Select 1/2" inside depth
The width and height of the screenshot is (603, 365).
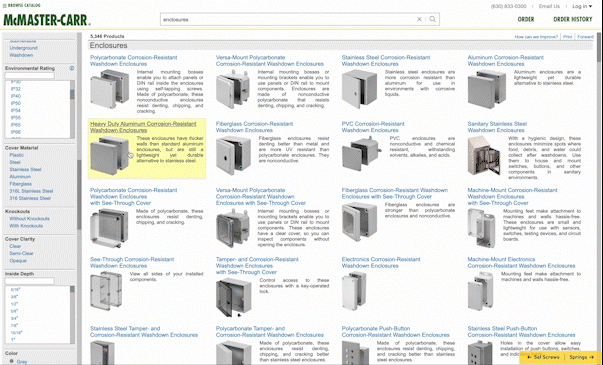15,304
